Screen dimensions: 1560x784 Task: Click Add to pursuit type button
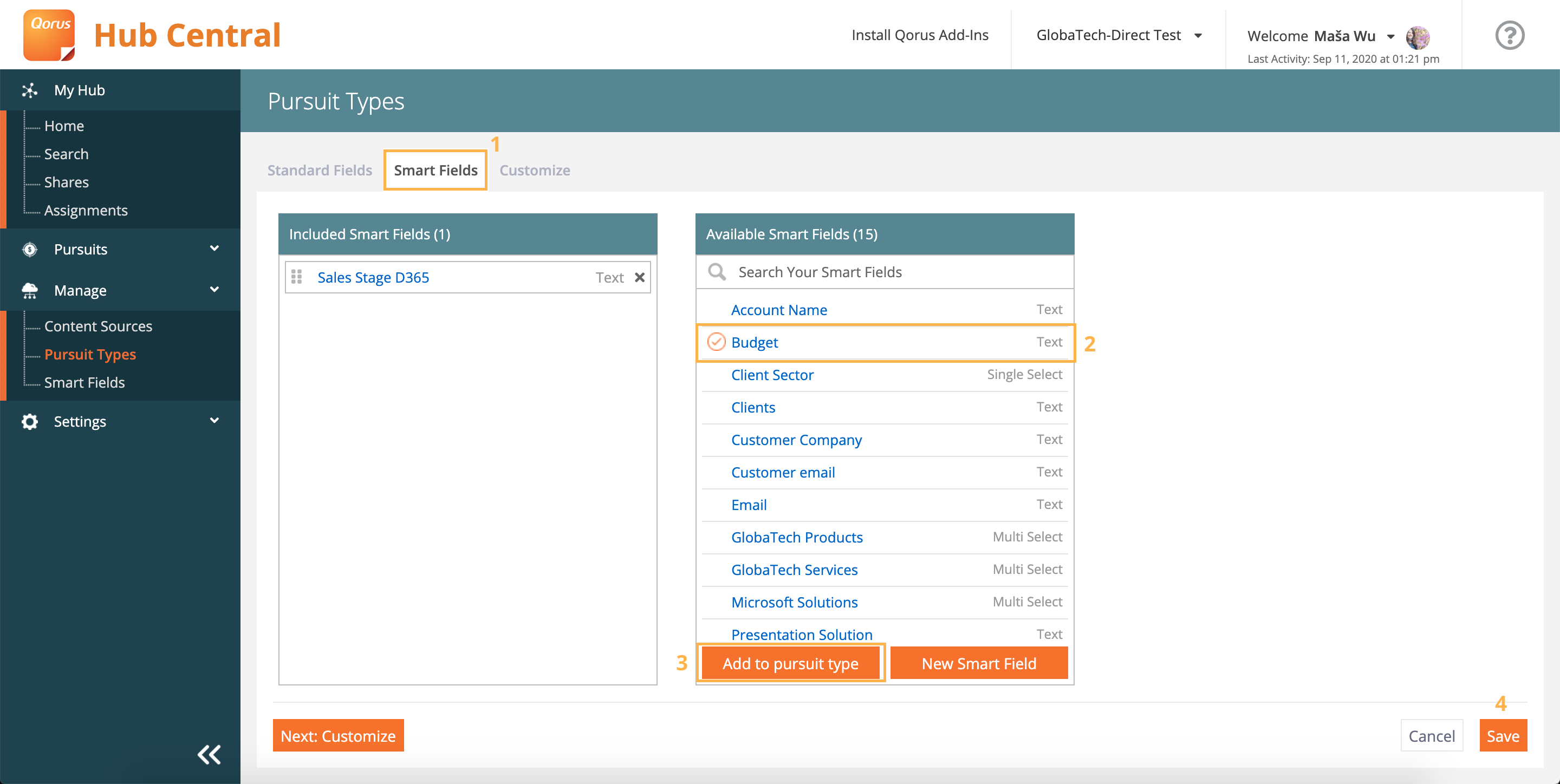click(790, 663)
